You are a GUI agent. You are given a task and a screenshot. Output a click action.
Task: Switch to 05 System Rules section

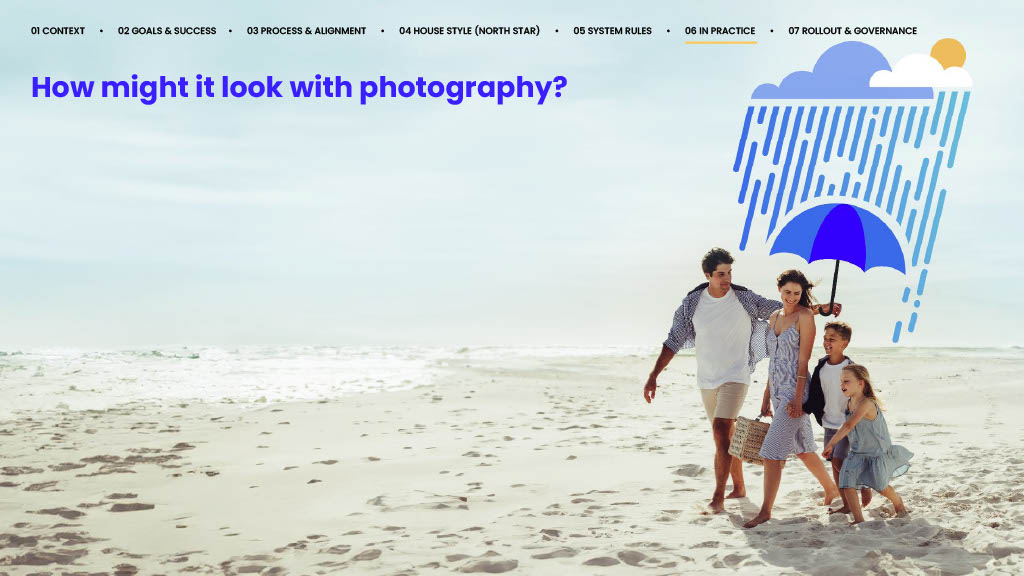click(x=612, y=31)
